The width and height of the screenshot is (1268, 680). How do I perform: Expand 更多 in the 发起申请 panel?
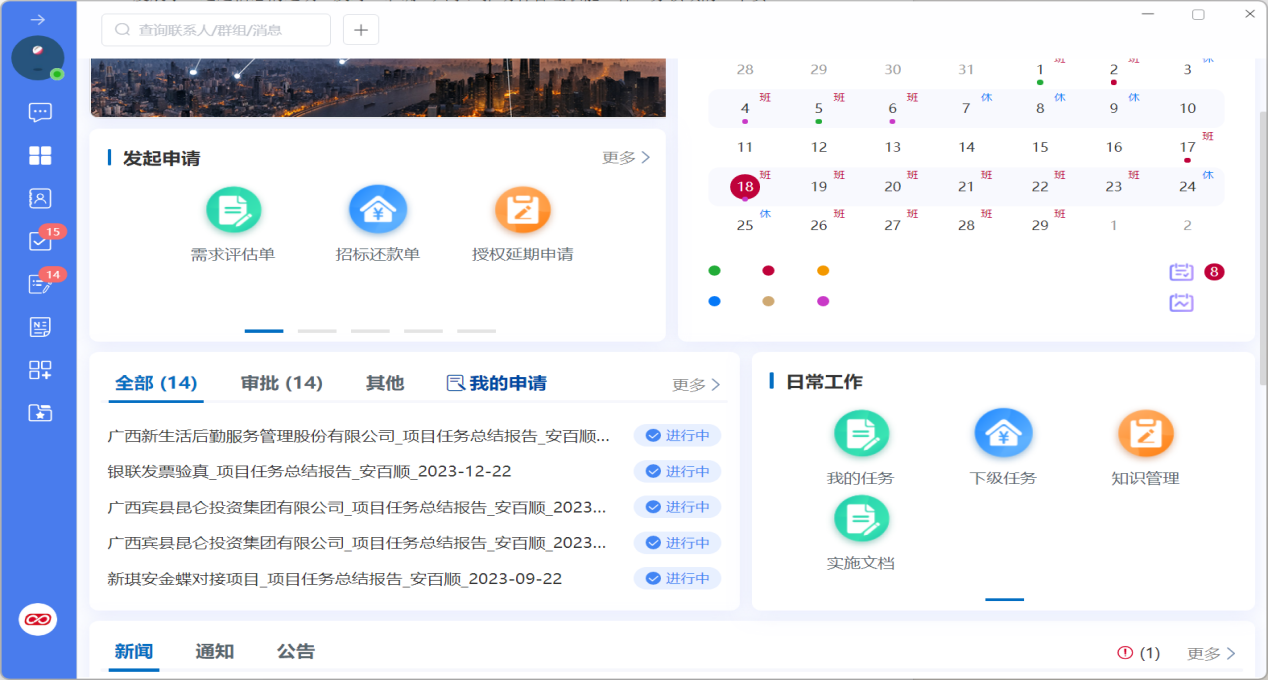(x=626, y=158)
